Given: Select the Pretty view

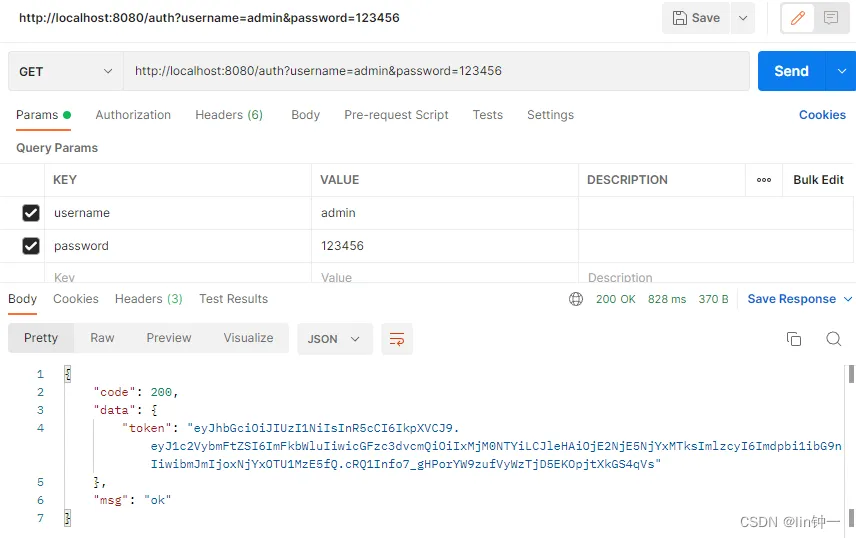Looking at the screenshot, I should point(41,338).
